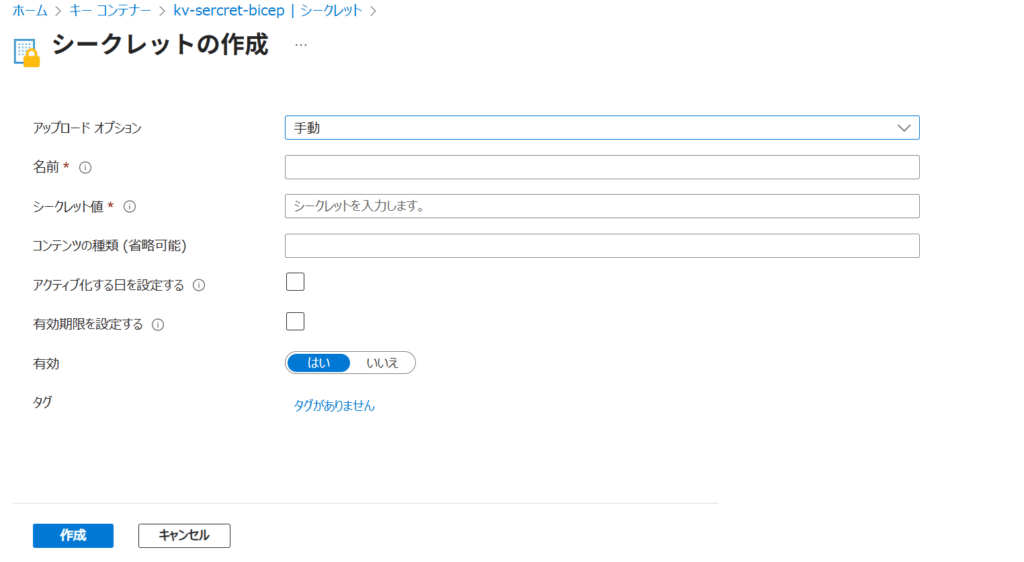Viewport: 1024px width, 562px height.
Task: Open the ellipsis more options menu
Action: tap(301, 46)
